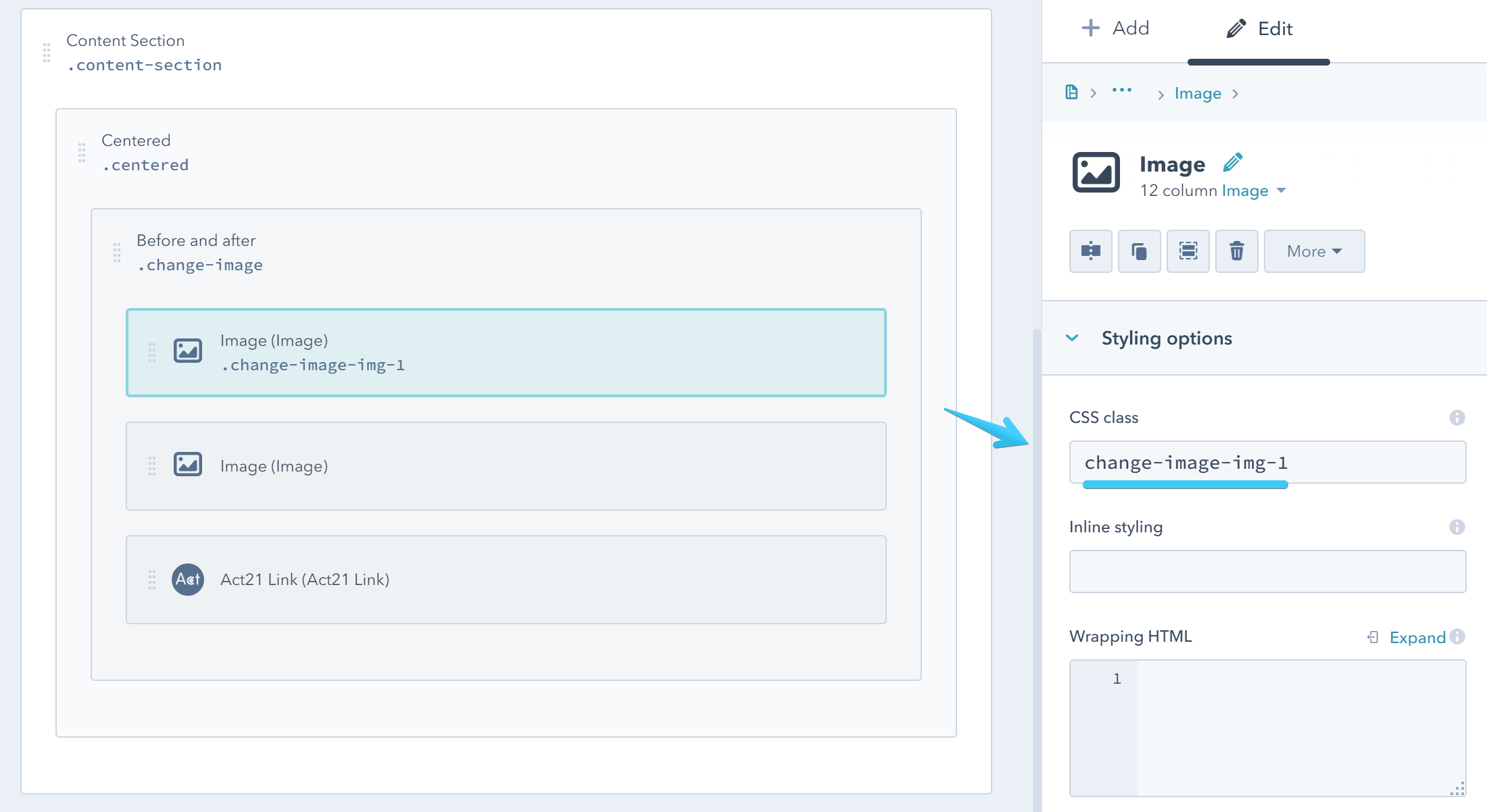The width and height of the screenshot is (1487, 812).
Task: Open the Image breadcrumb link
Action: [x=1198, y=93]
